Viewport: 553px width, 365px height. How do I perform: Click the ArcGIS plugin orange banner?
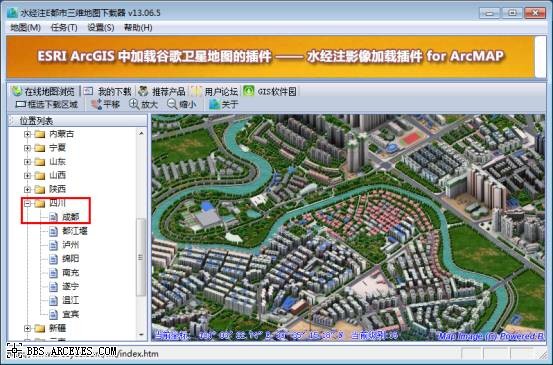(x=270, y=56)
